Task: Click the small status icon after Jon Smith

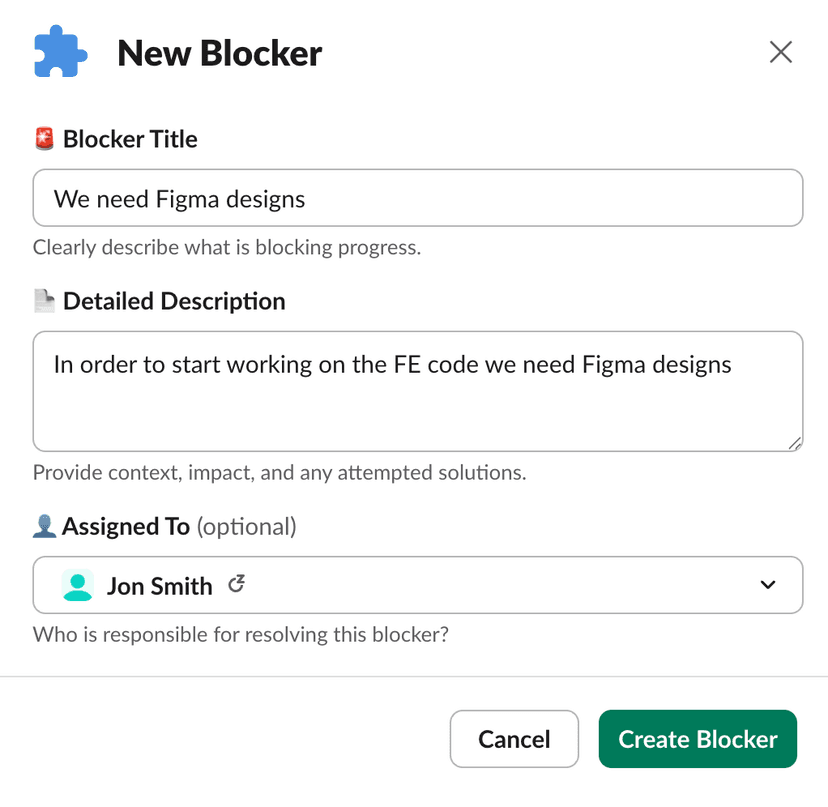Action: point(237,584)
